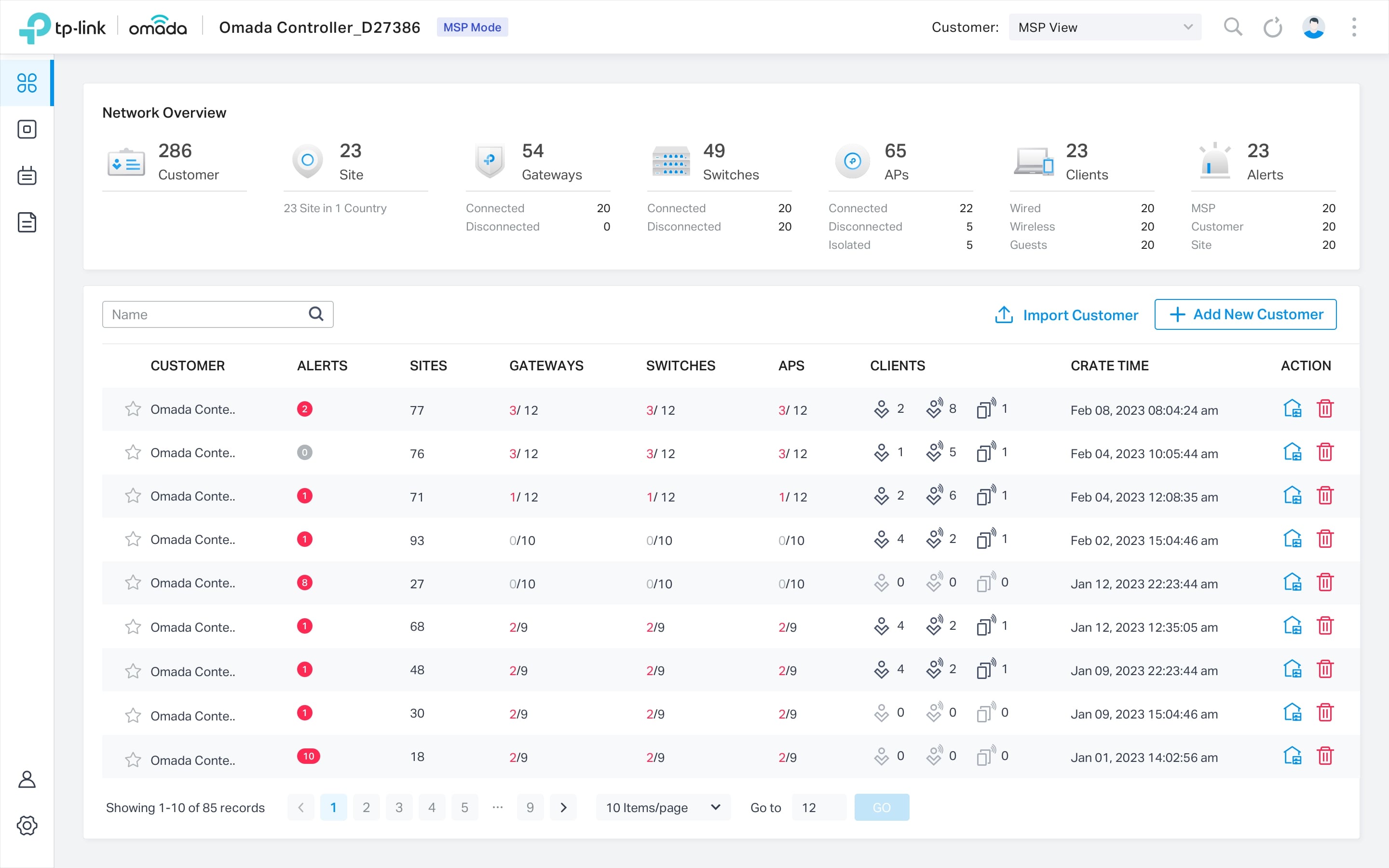Favorite the customer with 76 sites

tap(133, 452)
